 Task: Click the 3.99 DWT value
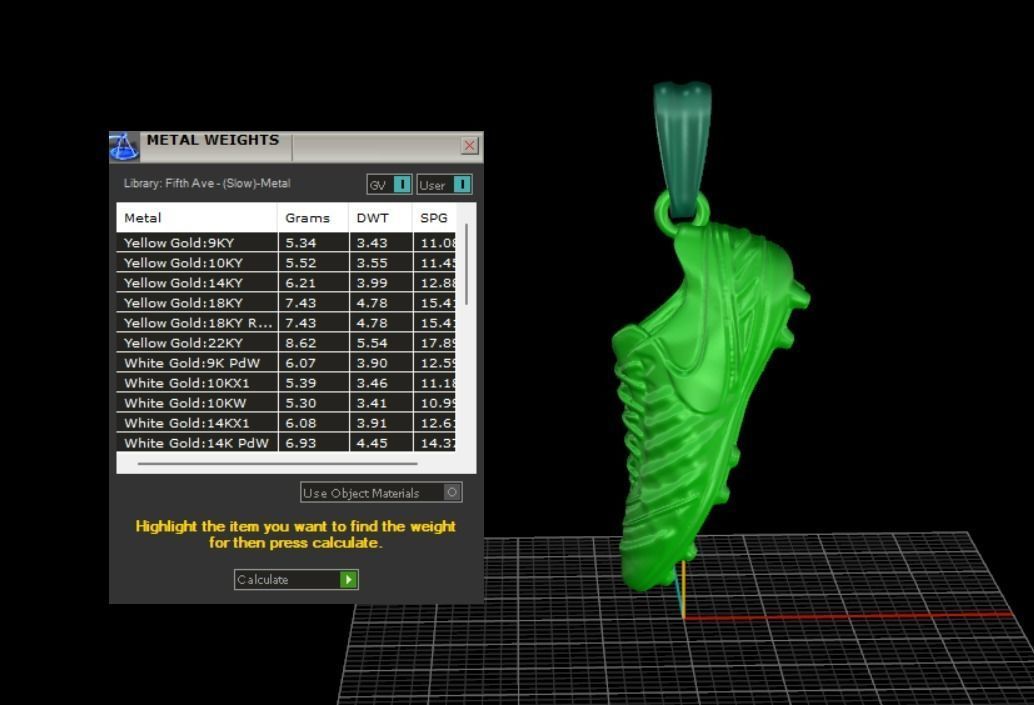[x=372, y=283]
